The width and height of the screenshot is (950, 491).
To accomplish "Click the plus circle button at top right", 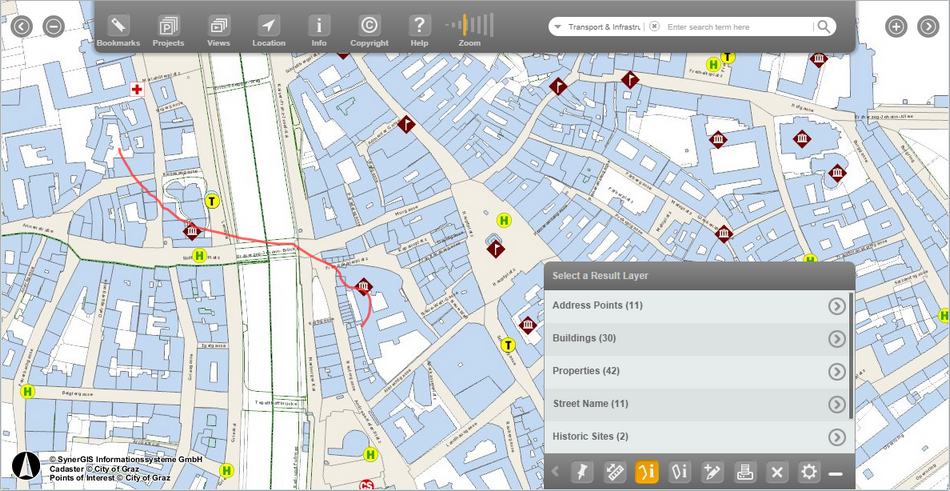I will pos(896,27).
